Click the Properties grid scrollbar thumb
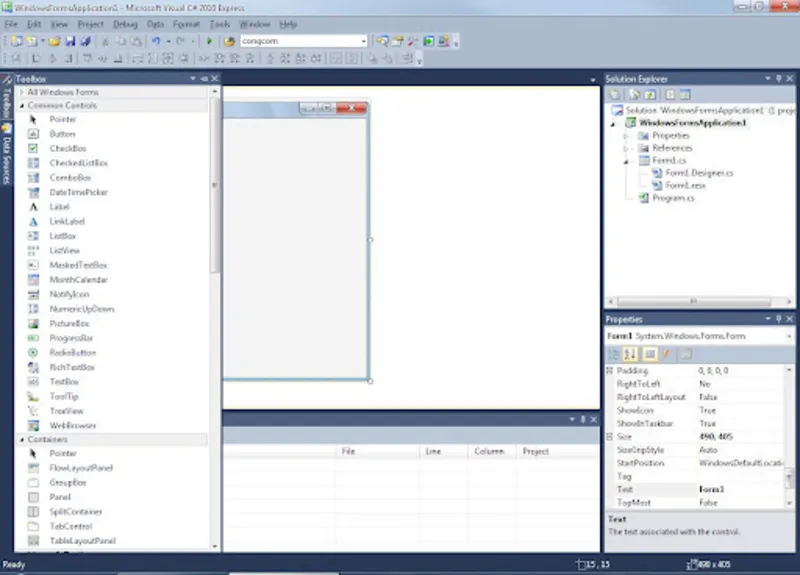 (789, 479)
